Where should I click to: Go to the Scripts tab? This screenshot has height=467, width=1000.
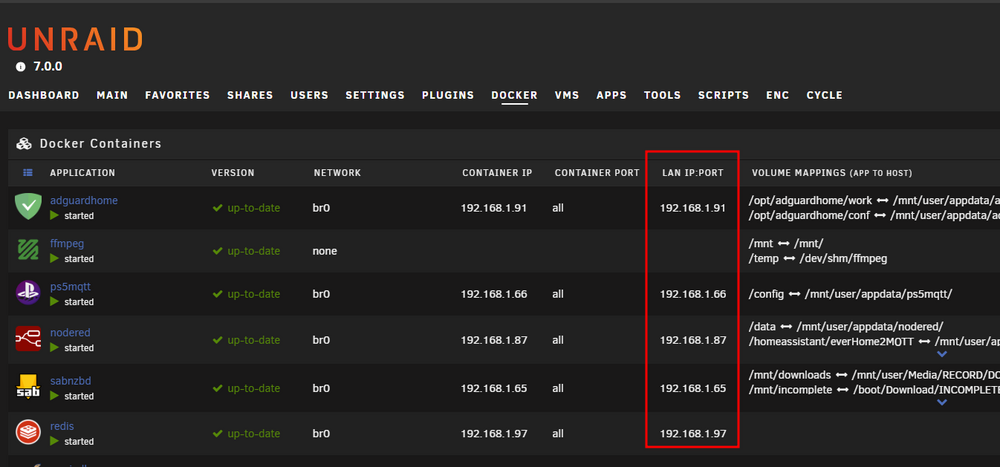click(x=723, y=95)
